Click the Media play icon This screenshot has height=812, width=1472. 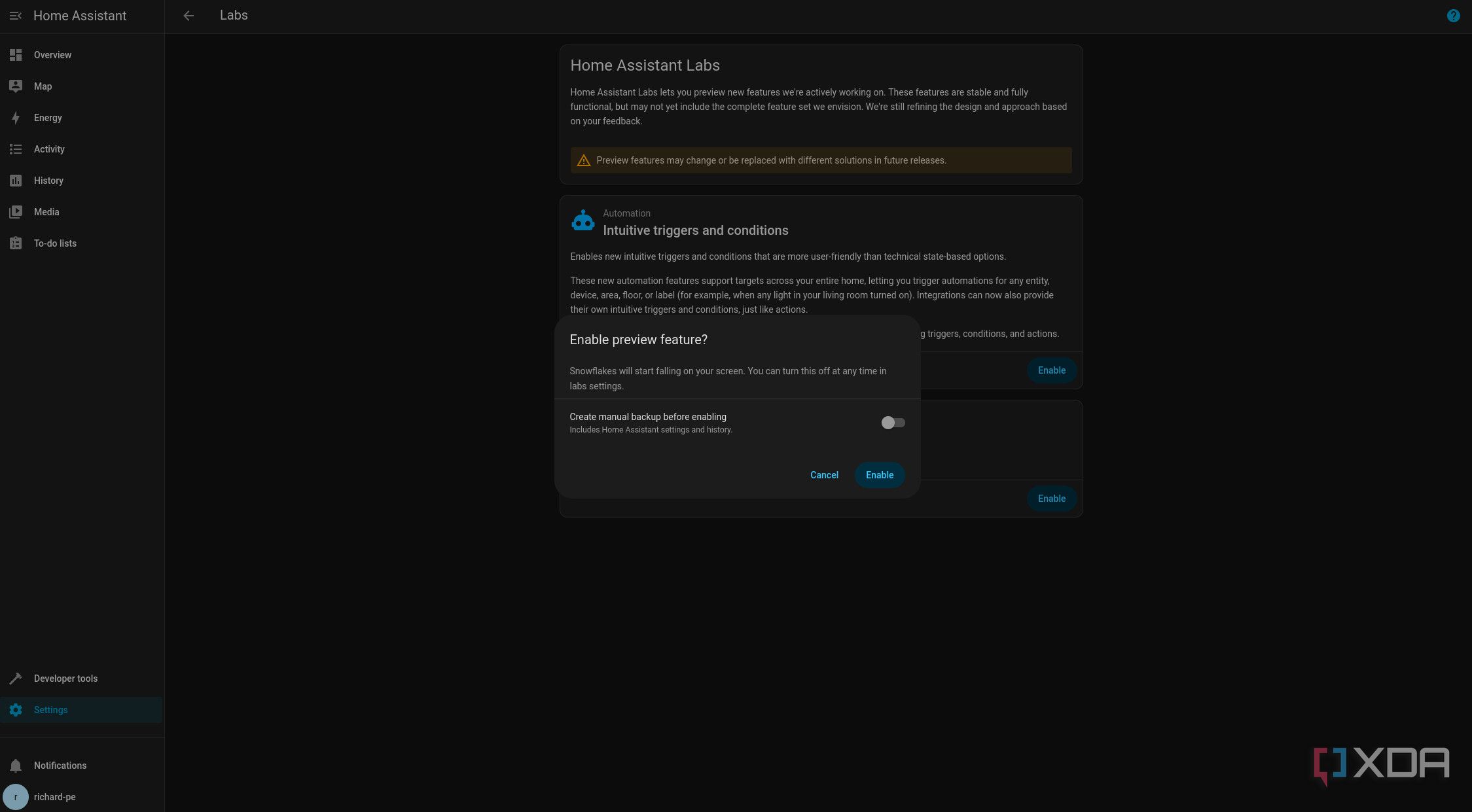(x=16, y=212)
